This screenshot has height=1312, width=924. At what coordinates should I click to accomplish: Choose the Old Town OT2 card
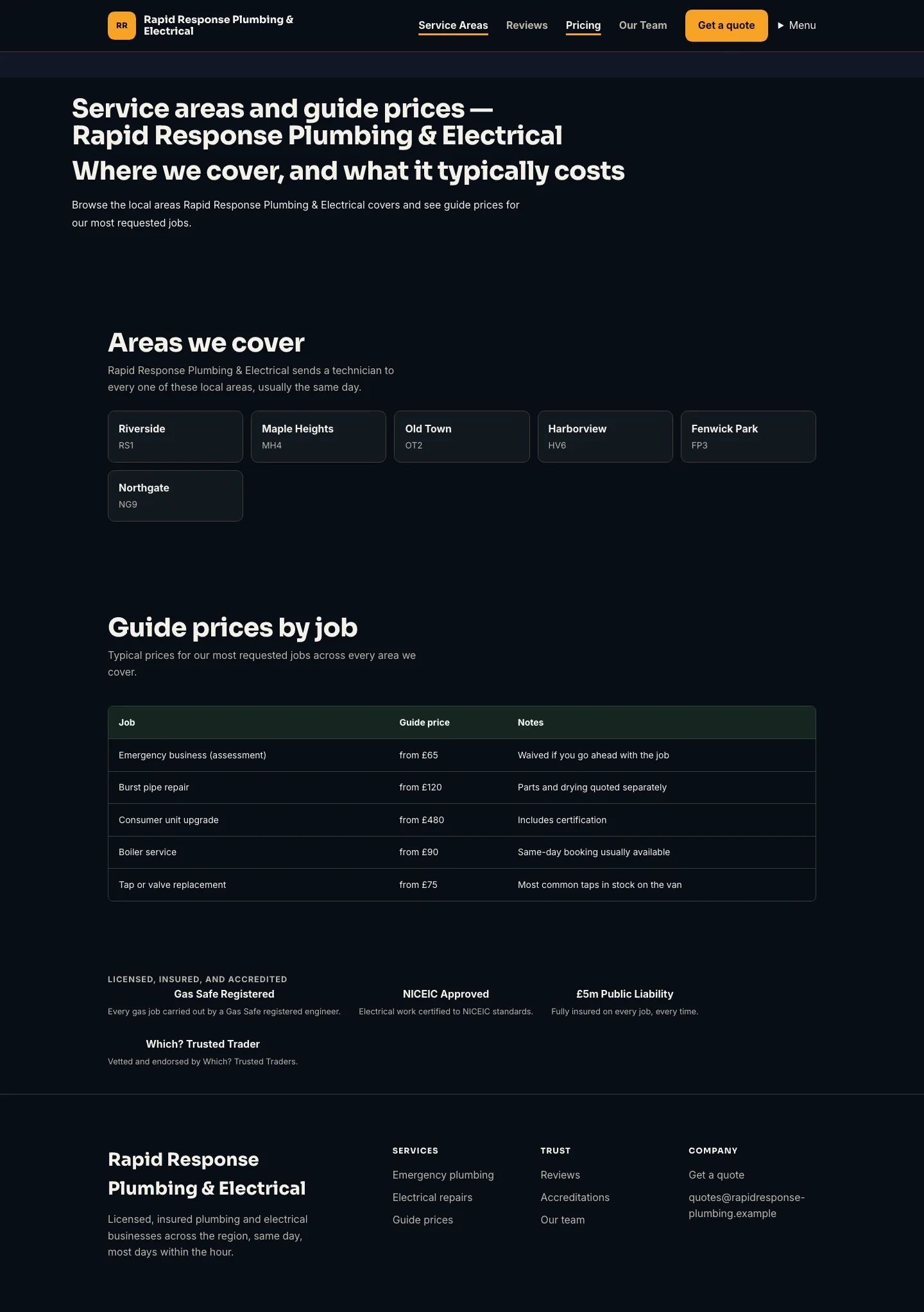(462, 436)
